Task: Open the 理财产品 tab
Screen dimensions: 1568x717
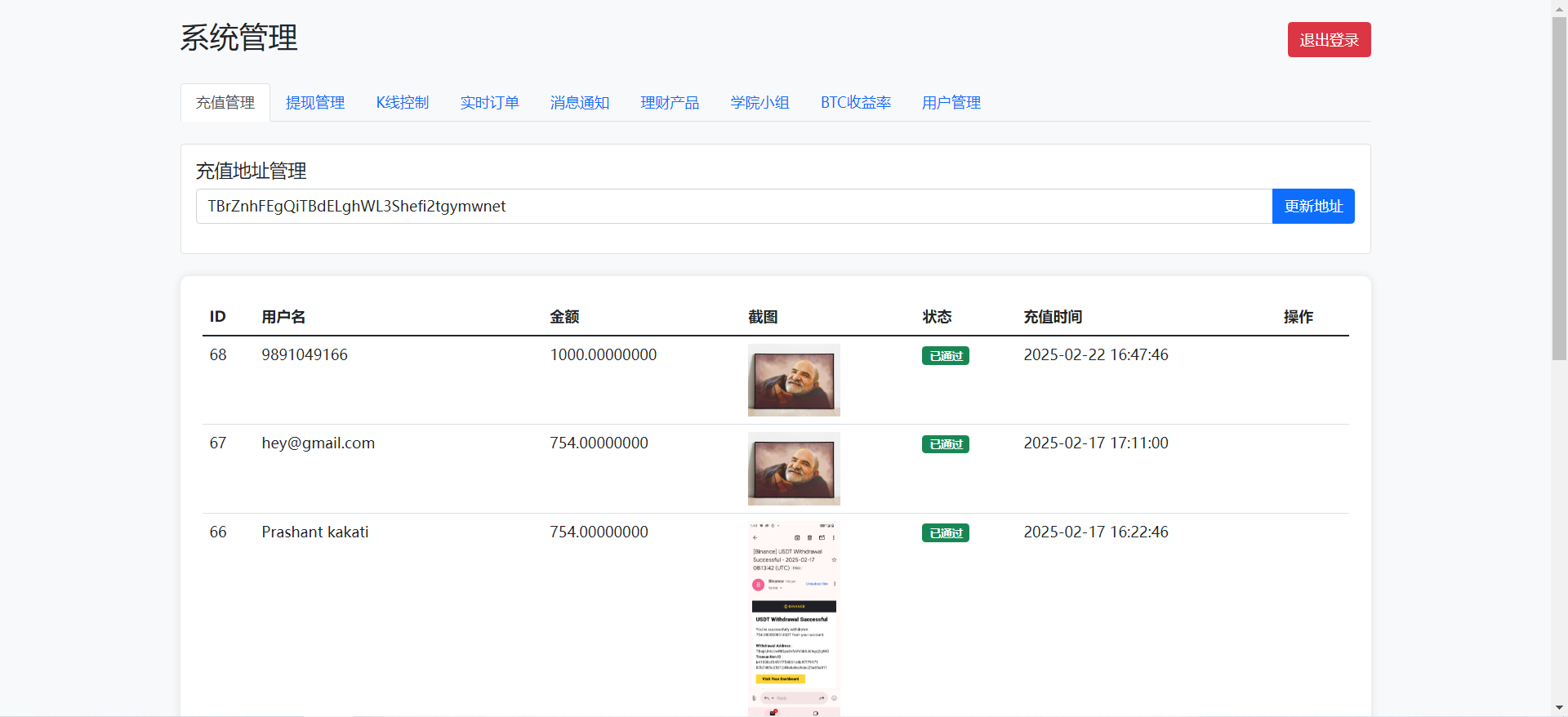Action: [x=669, y=103]
